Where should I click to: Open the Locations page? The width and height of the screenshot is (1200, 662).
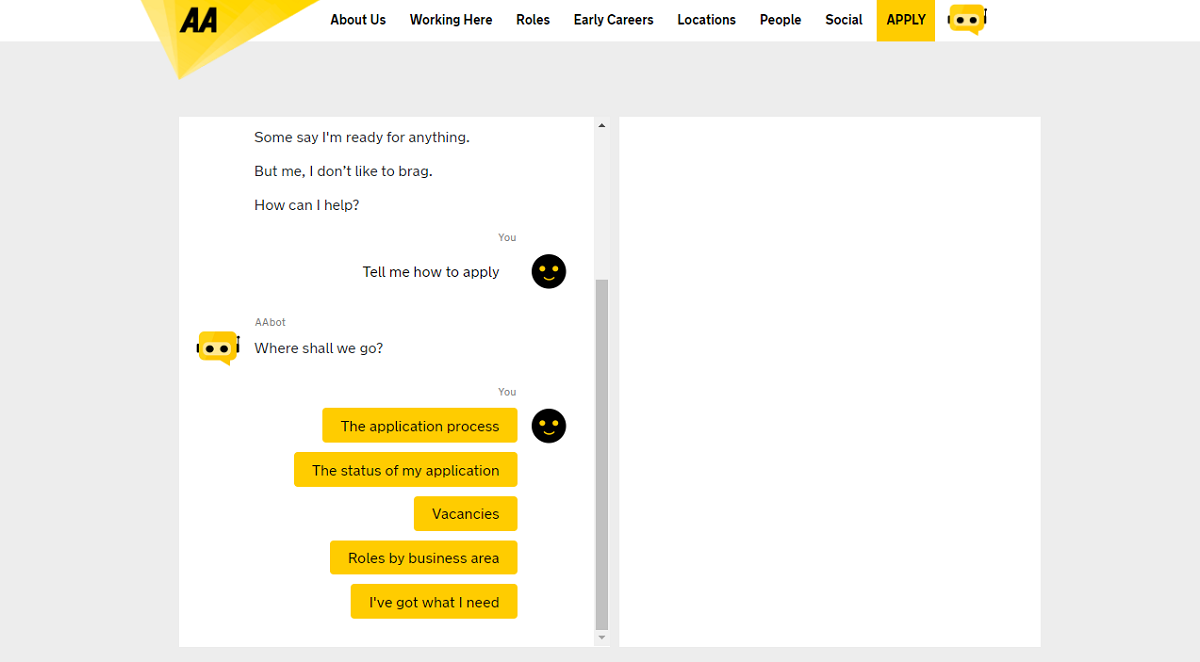pos(706,20)
